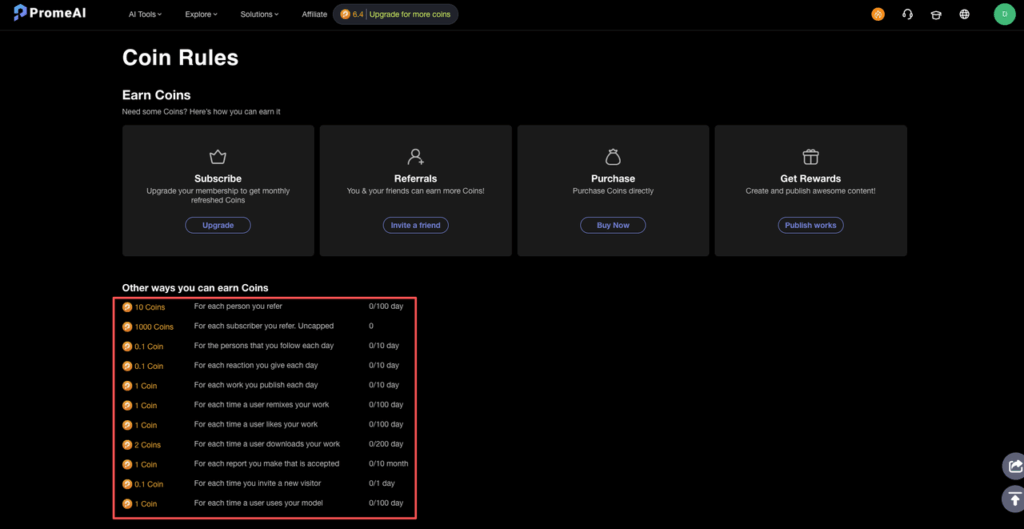Screen dimensions: 1024x529
Task: Click 'Other ways you can earn Coins' heading
Action: (195, 287)
